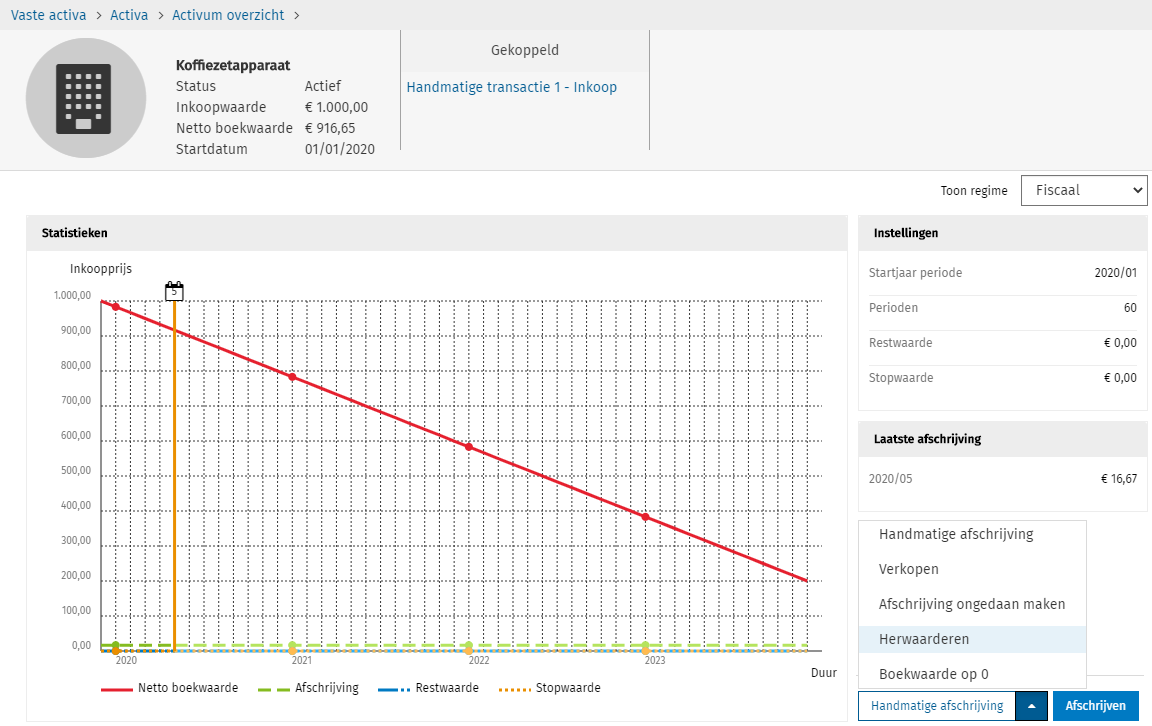Image resolution: width=1152 pixels, height=726 pixels.
Task: Select Afschrijving ongedaan maken option
Action: (971, 604)
